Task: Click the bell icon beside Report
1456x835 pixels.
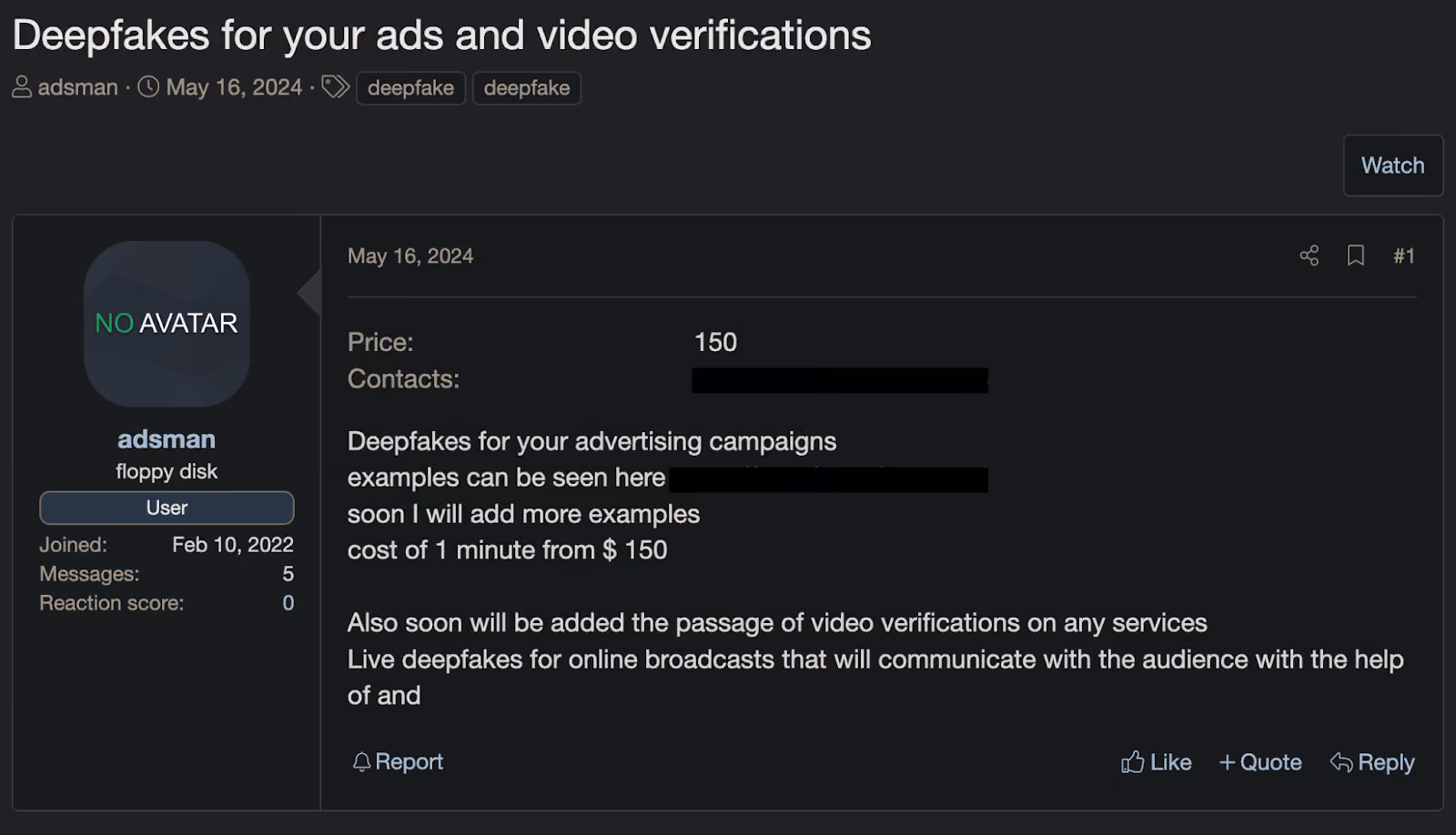Action: coord(361,762)
